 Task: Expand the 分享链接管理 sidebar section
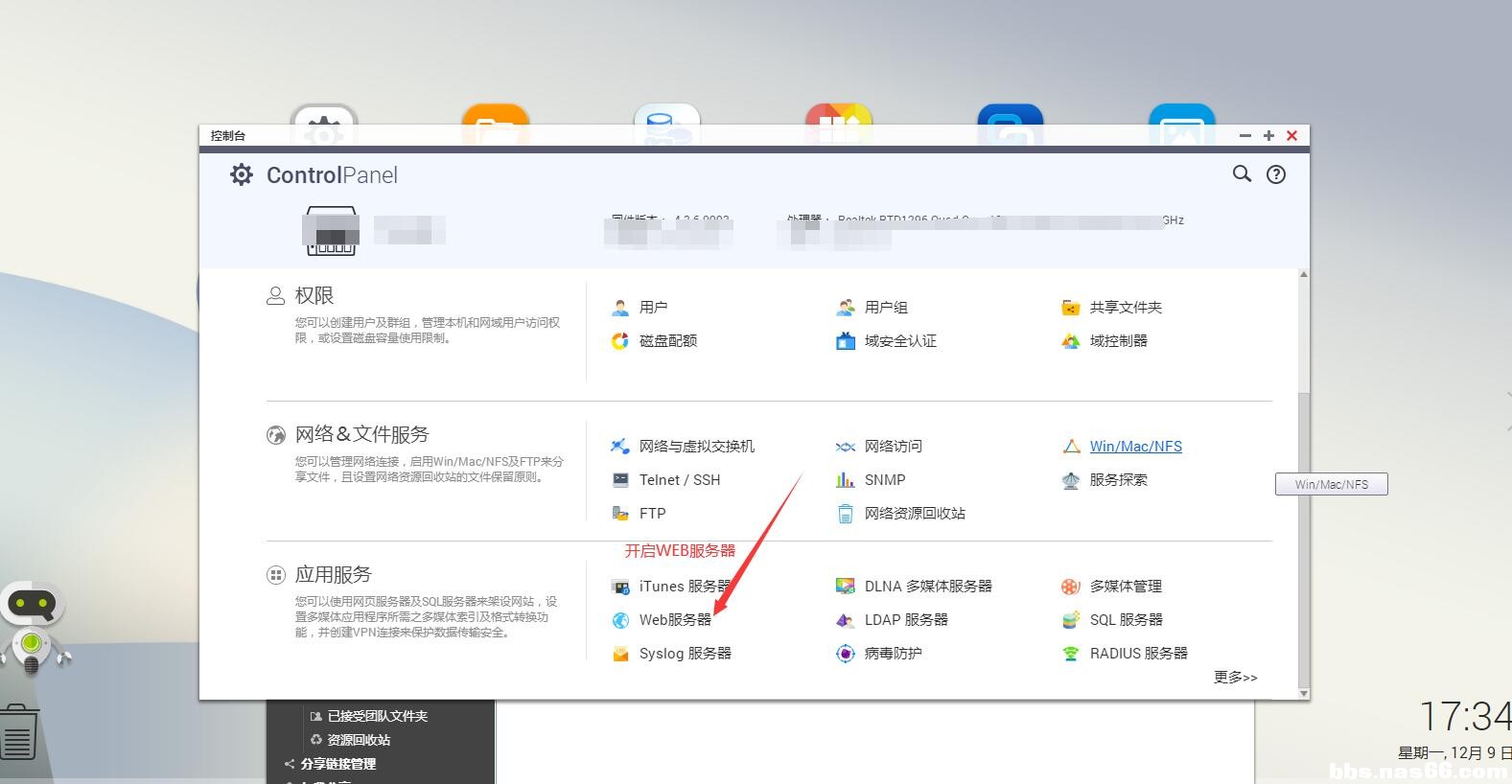pyautogui.click(x=290, y=764)
